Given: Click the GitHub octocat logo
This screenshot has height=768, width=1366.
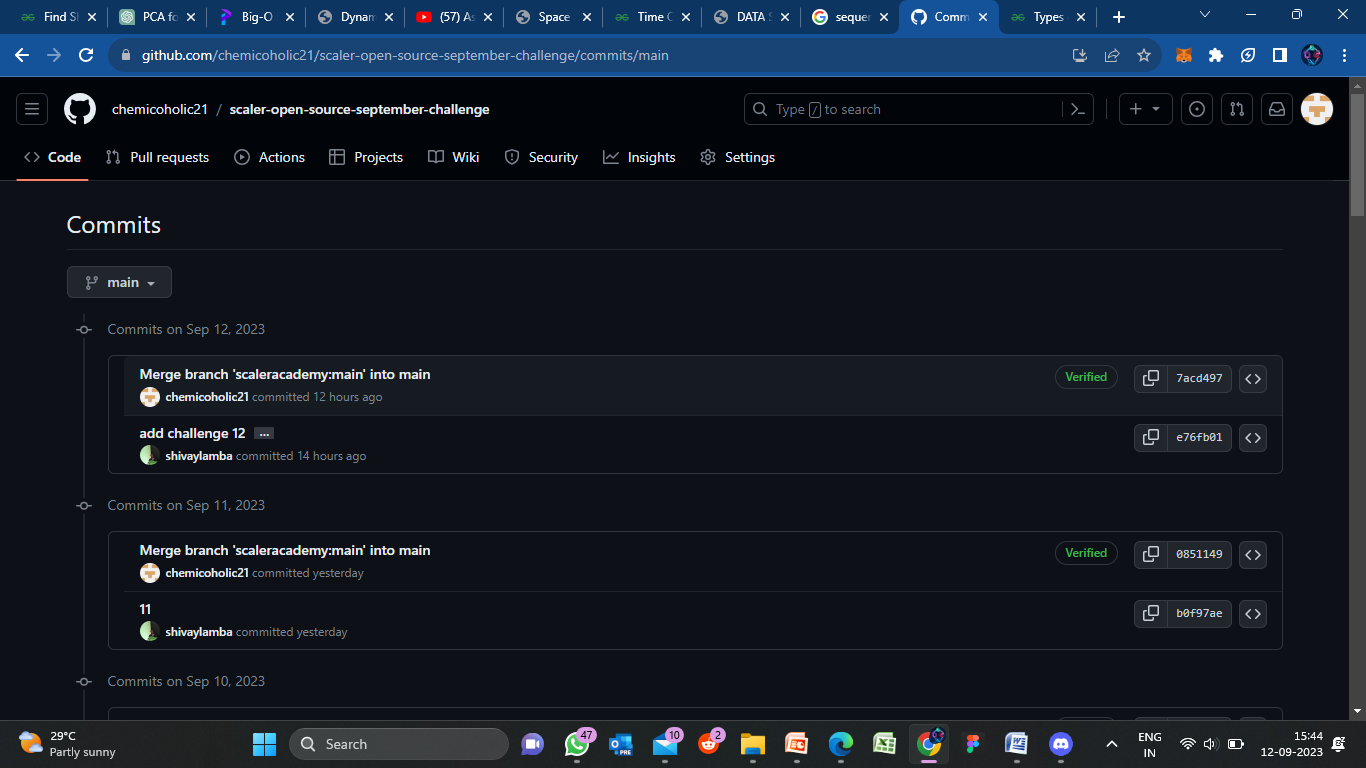Looking at the screenshot, I should point(80,109).
